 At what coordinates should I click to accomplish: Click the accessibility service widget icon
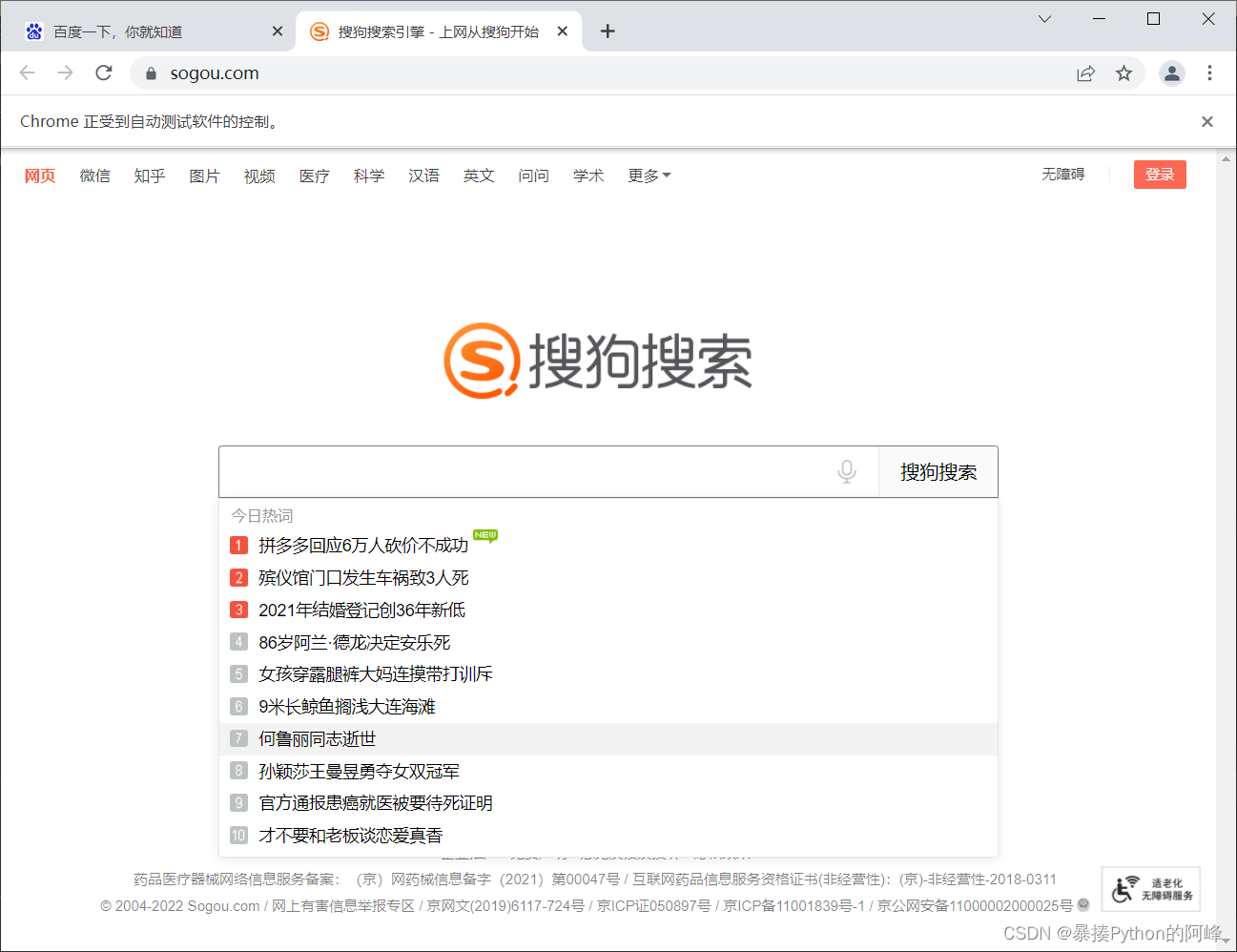(1151, 889)
